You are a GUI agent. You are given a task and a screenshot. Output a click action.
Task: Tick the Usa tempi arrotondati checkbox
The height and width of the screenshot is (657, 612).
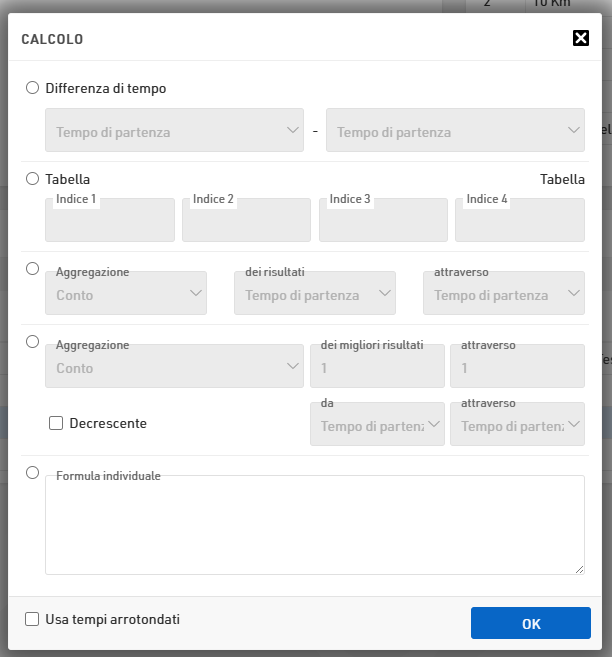pos(32,620)
